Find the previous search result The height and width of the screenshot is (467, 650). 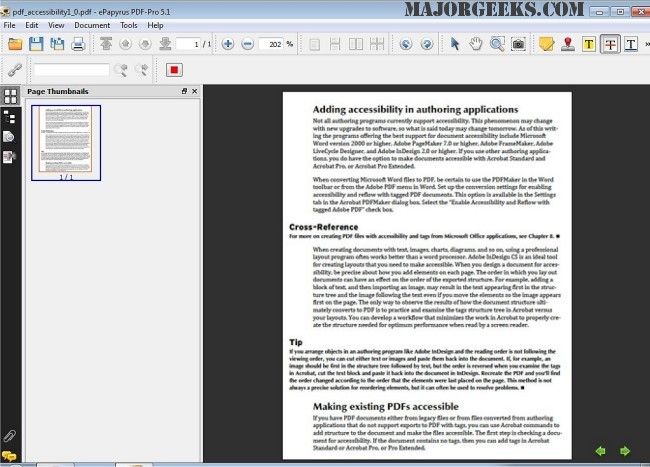121,70
